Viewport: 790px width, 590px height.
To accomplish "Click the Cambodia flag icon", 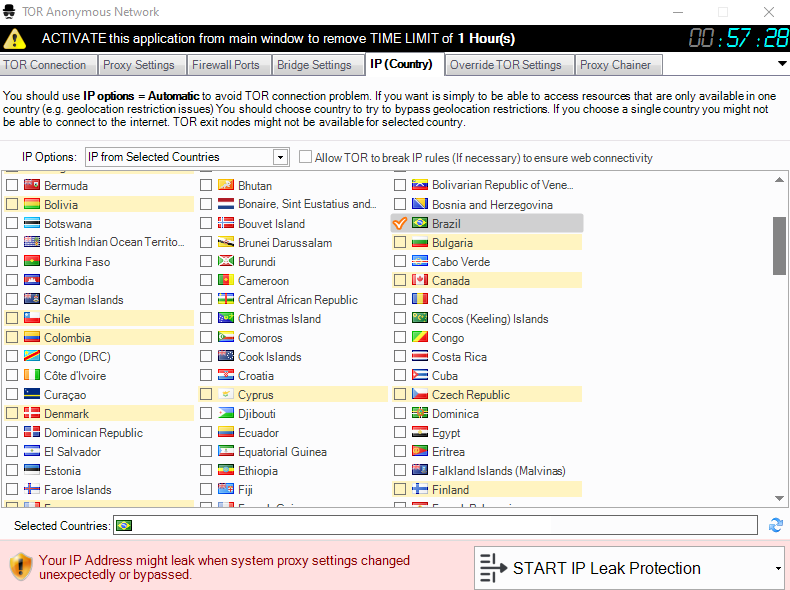I will tap(32, 281).
